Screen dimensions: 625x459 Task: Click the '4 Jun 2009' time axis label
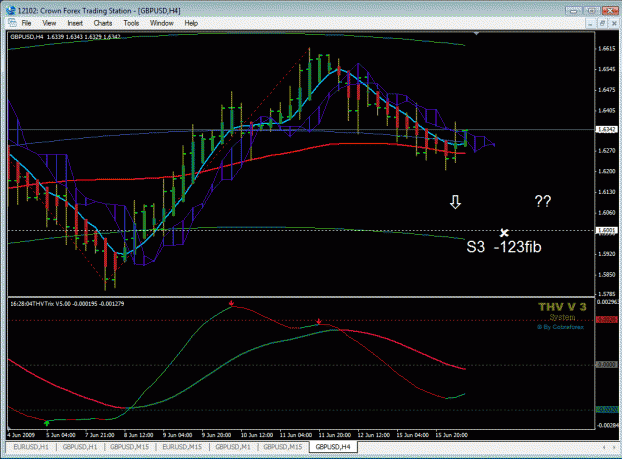(21, 435)
